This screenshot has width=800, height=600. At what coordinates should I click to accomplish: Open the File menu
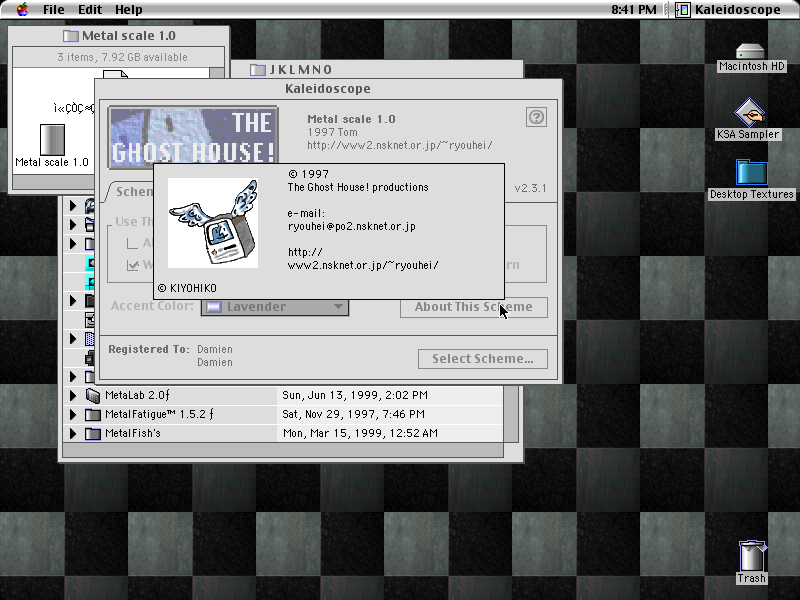[54, 10]
